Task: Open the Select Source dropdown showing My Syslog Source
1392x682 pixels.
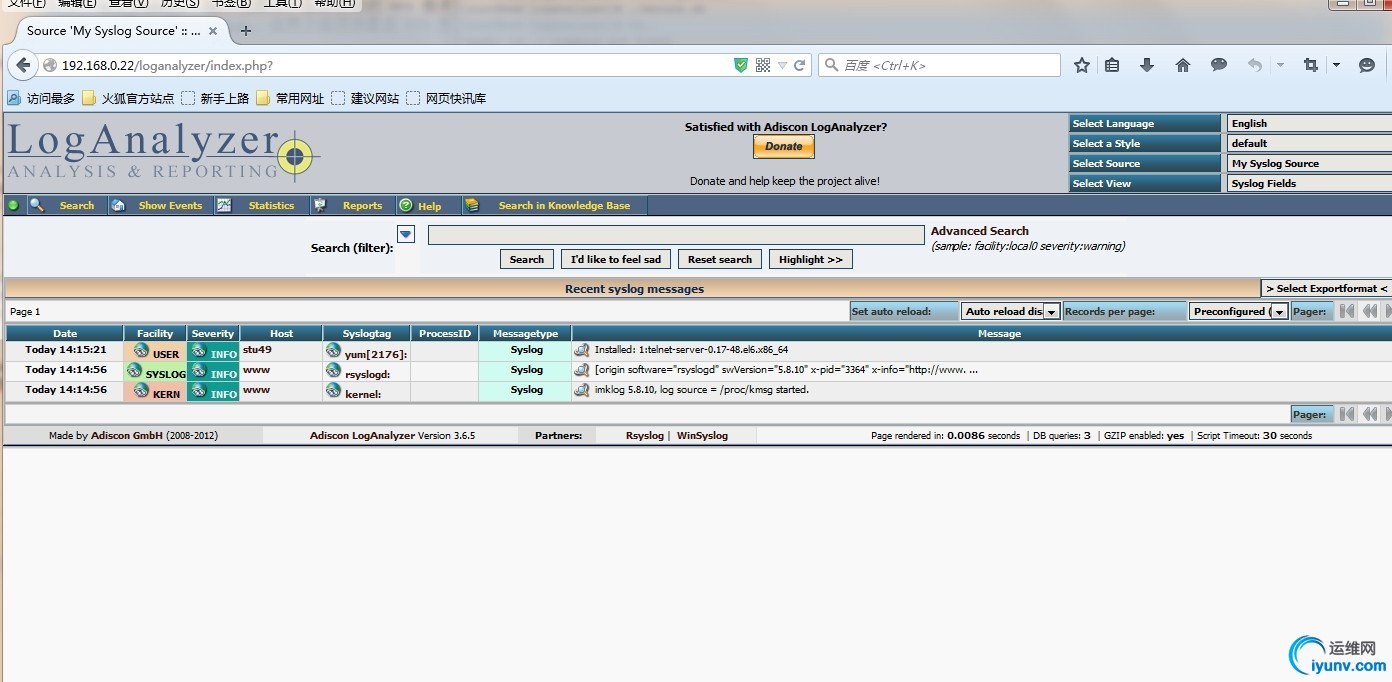Action: coord(1309,164)
